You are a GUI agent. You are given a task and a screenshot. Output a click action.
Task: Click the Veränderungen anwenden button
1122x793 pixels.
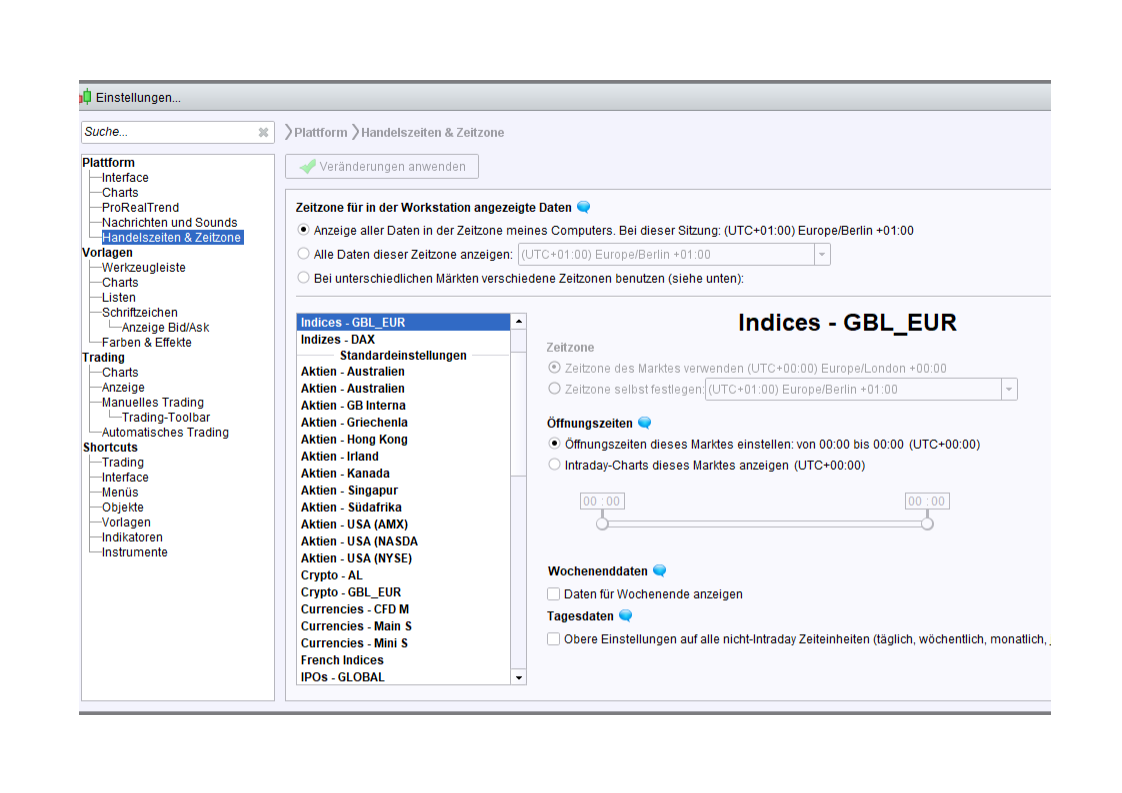(382, 167)
